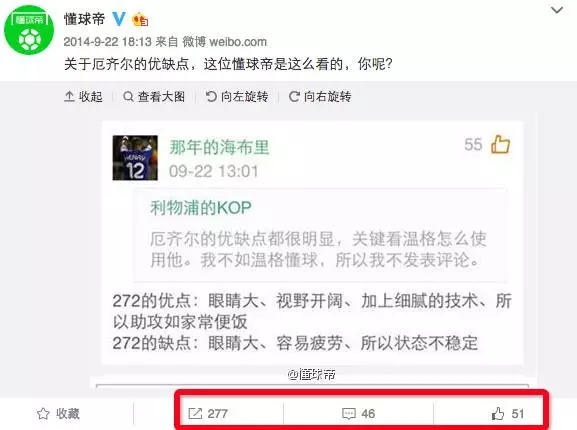Rotate the image right with 向右旋转
The image size is (577, 430).
(320, 97)
